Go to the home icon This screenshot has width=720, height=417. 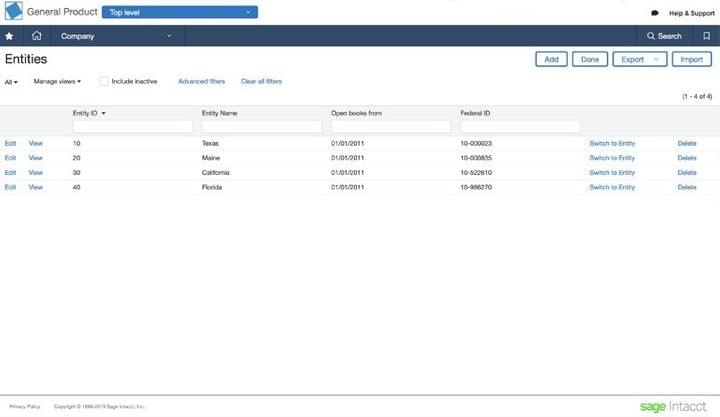[x=37, y=36]
